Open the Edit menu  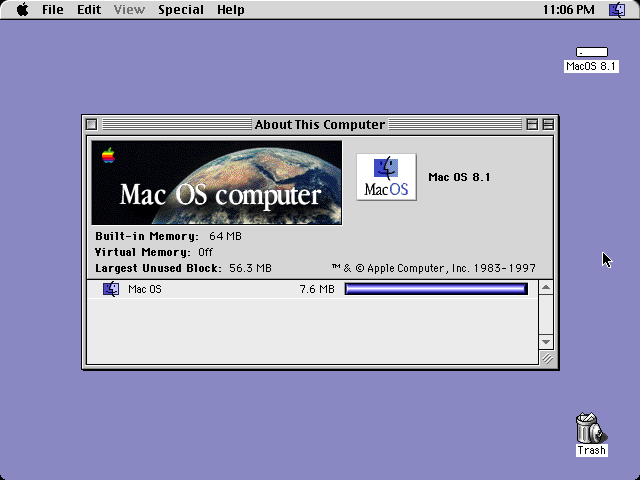[89, 9]
